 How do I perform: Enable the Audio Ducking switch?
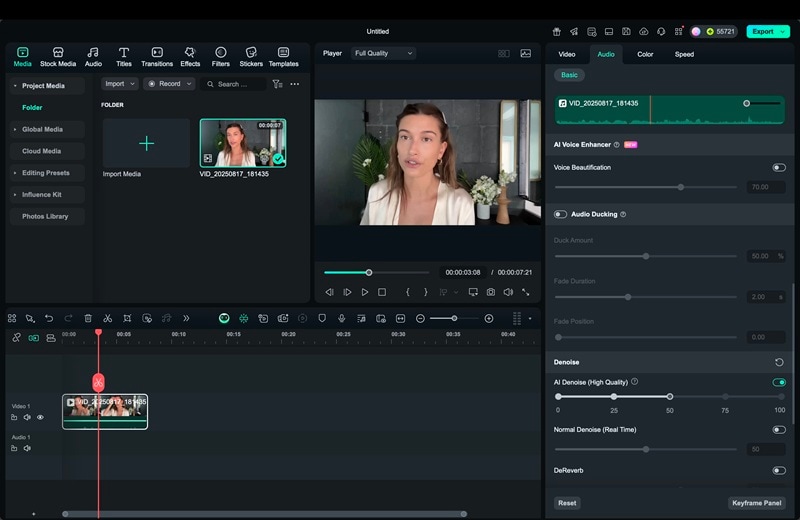pyautogui.click(x=560, y=214)
